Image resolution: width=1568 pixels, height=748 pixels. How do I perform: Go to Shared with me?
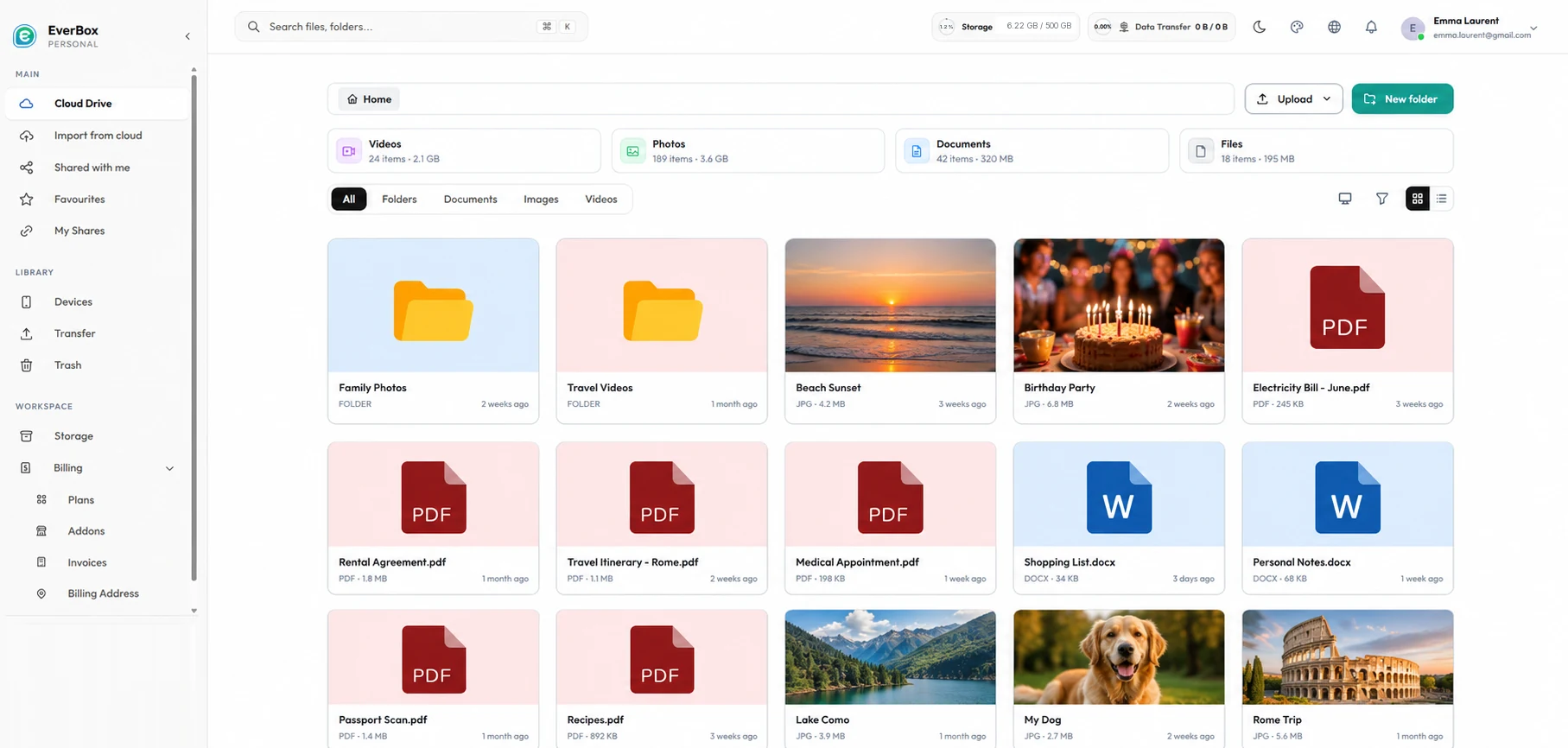pos(97,168)
